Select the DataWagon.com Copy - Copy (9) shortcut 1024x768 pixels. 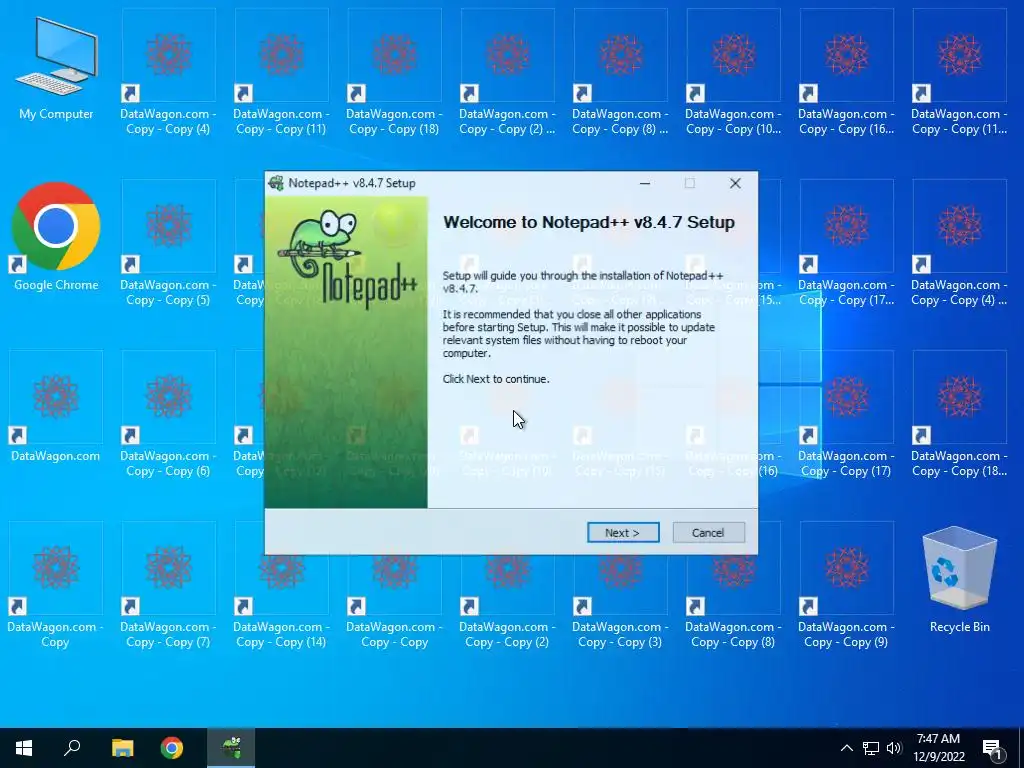(846, 584)
